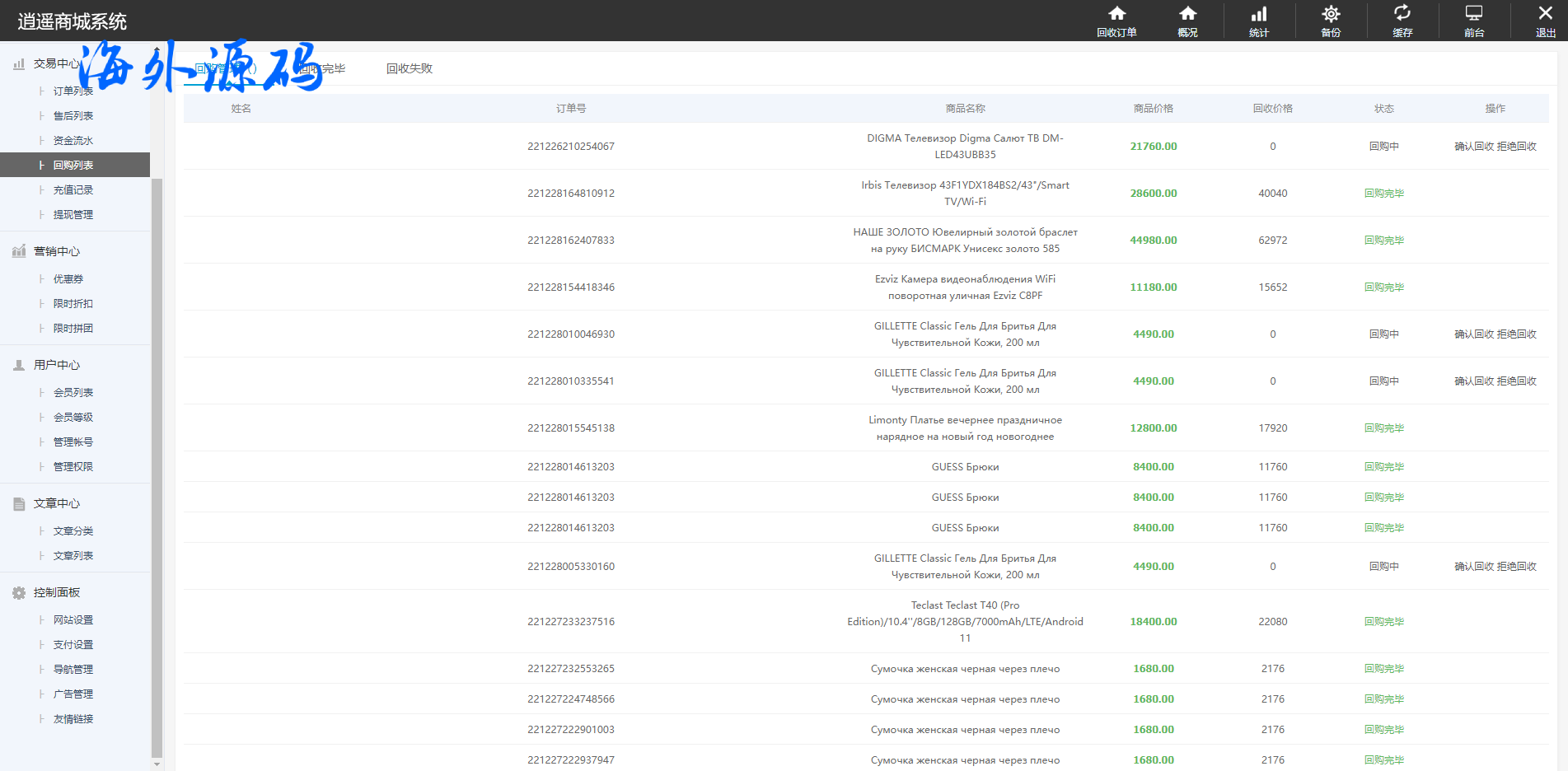
Task: Open 支付设置 under 控制面板
Action: pos(73,645)
